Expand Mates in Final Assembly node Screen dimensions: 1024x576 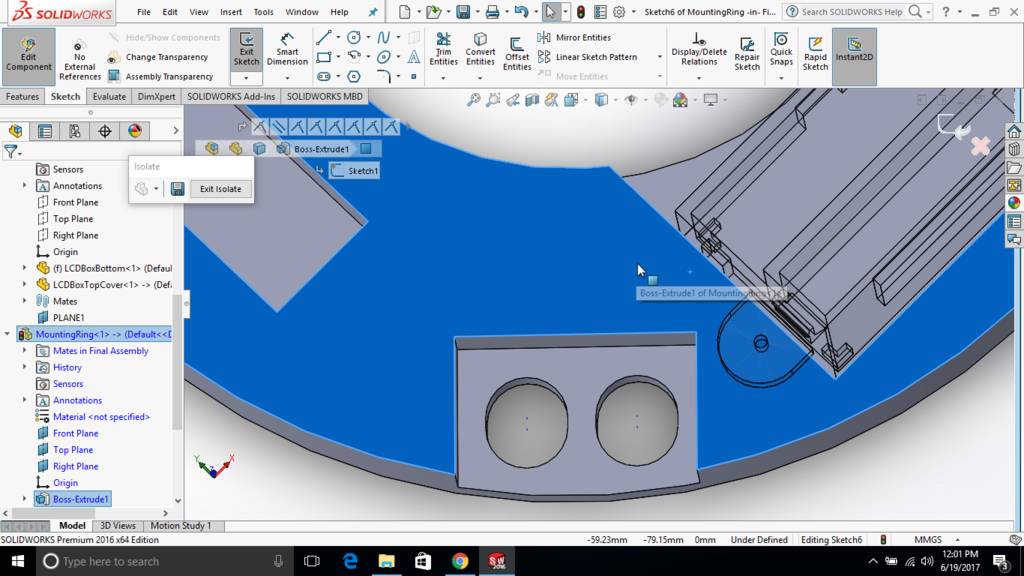[25, 351]
